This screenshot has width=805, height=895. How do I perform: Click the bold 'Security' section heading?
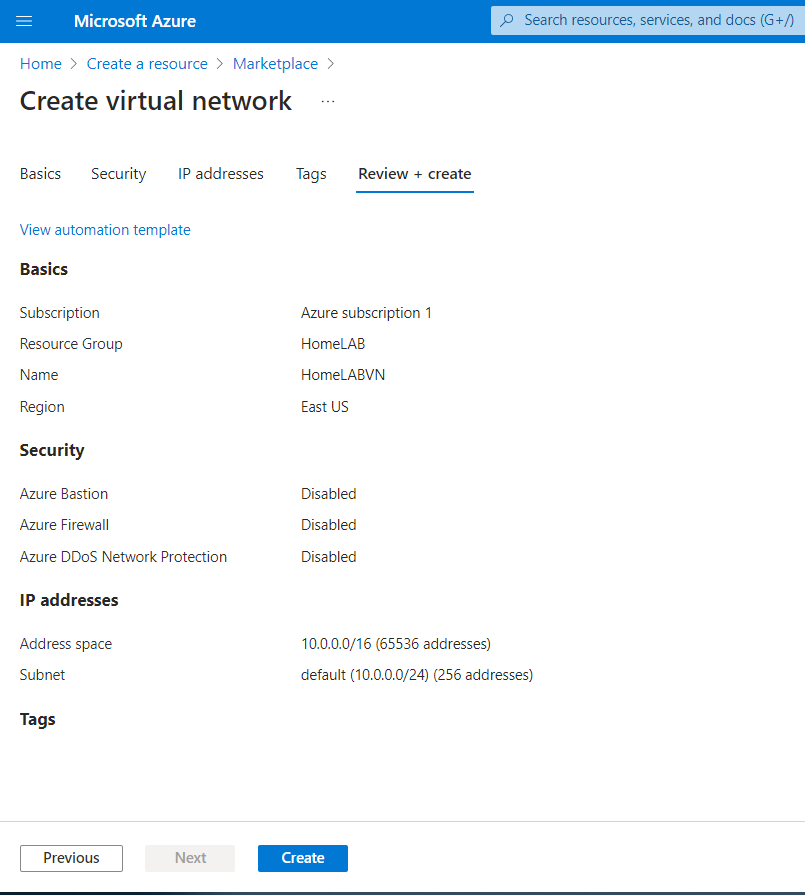[52, 450]
